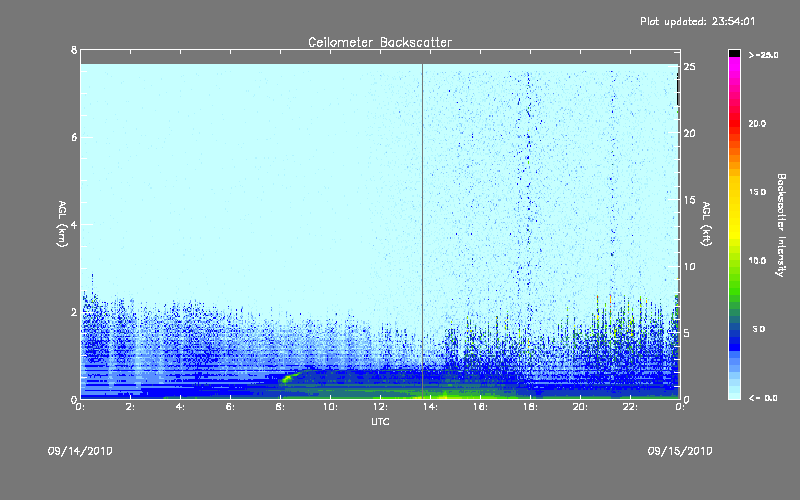This screenshot has height=500, width=800.
Task: Click the '20:' UTC hour tick label
Action: point(580,407)
